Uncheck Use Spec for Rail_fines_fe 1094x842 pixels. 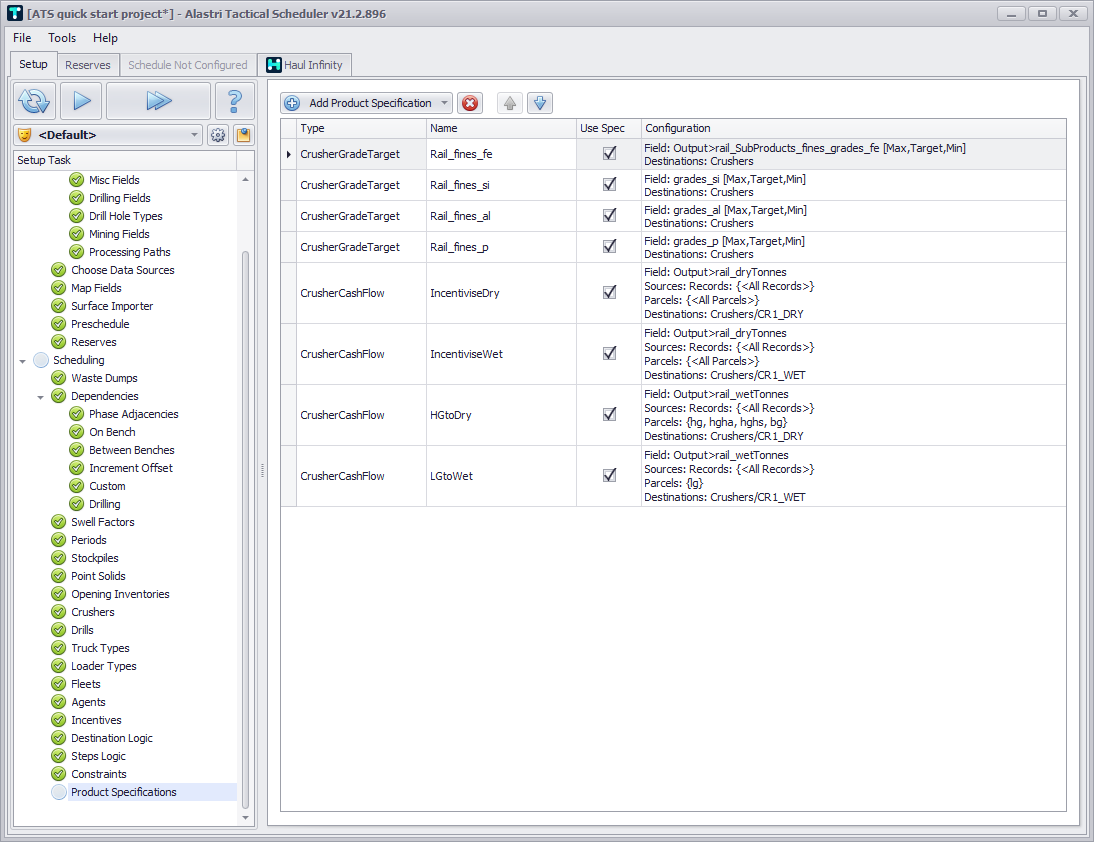609,154
